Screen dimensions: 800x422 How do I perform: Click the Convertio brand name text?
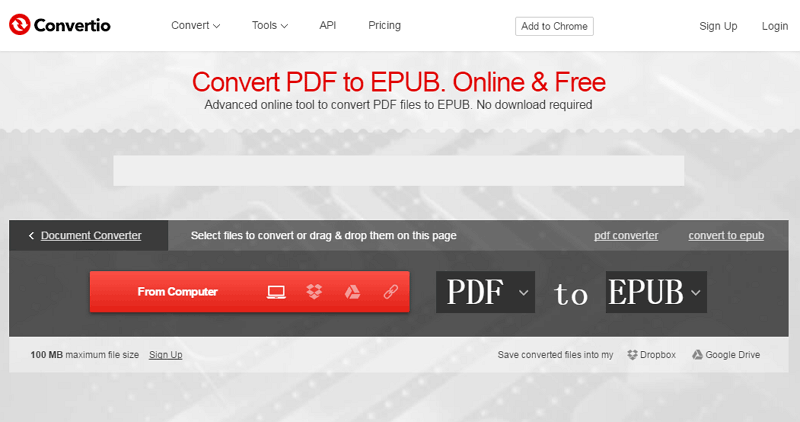[72, 25]
